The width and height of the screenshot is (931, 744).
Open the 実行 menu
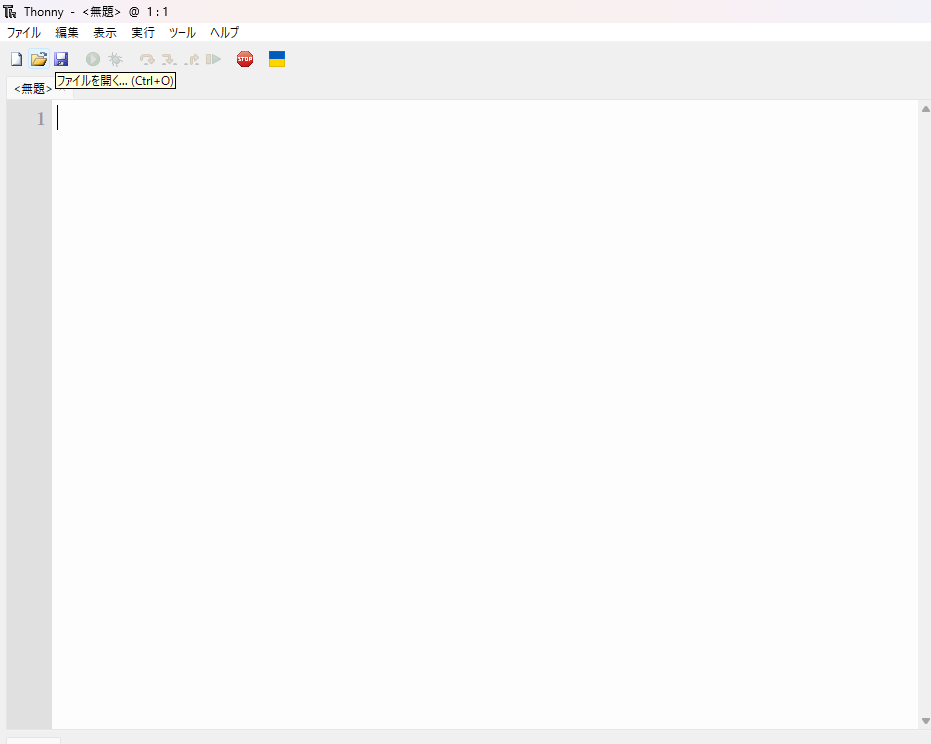click(142, 32)
